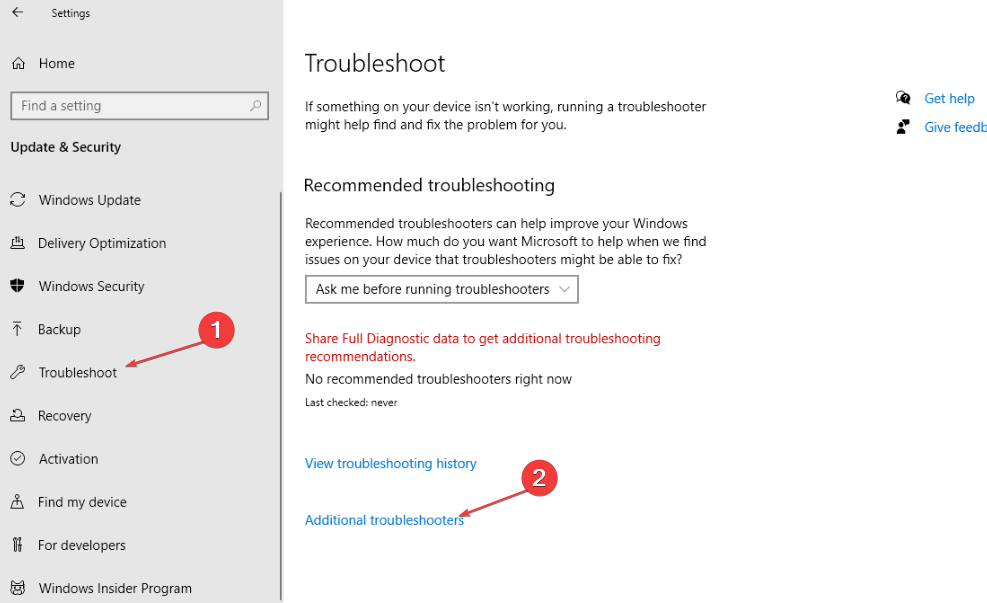Click the Backup arrow icon

(17, 329)
